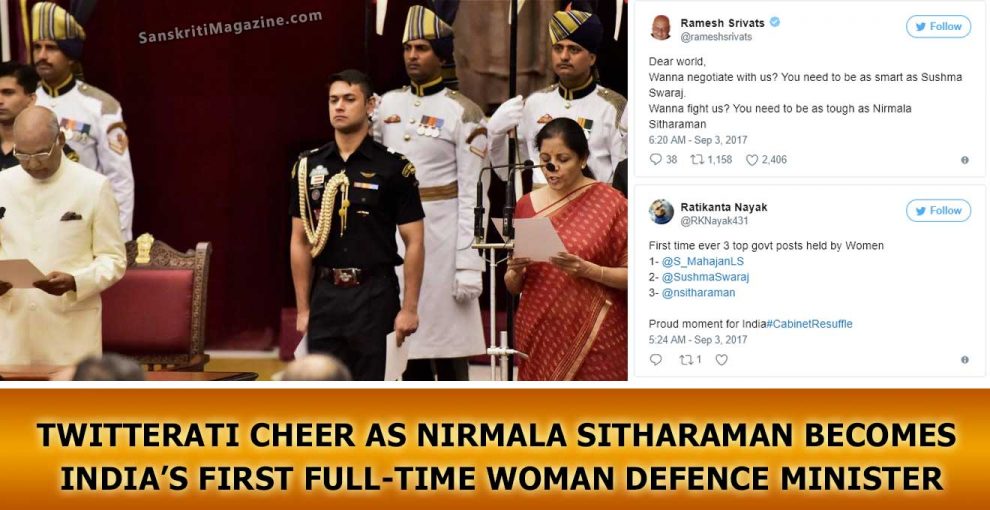Screen dimensions: 990x510
Task: Follow Ratikanta Nayak
Action: [x=938, y=210]
